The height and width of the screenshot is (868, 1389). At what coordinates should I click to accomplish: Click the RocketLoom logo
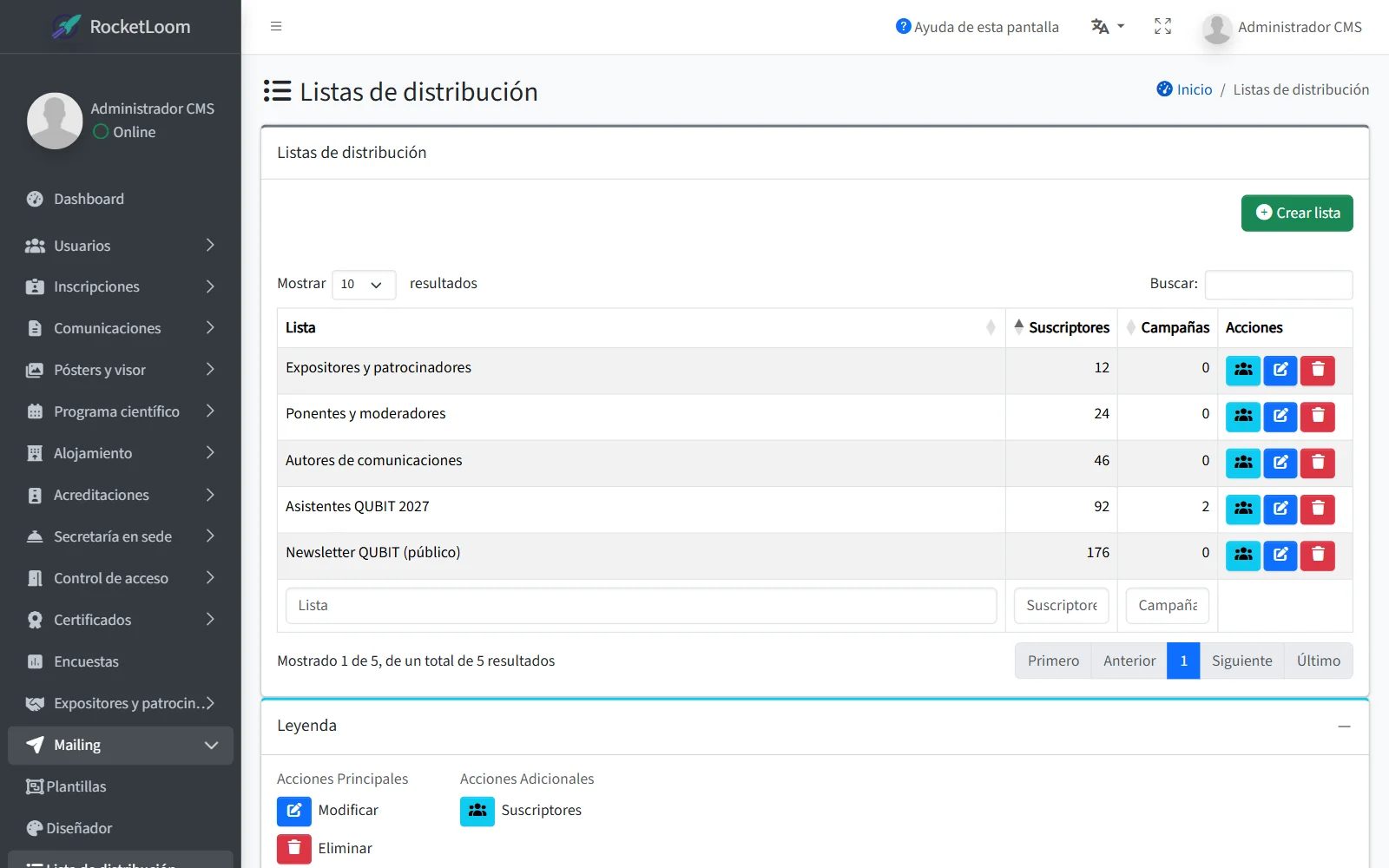[121, 27]
